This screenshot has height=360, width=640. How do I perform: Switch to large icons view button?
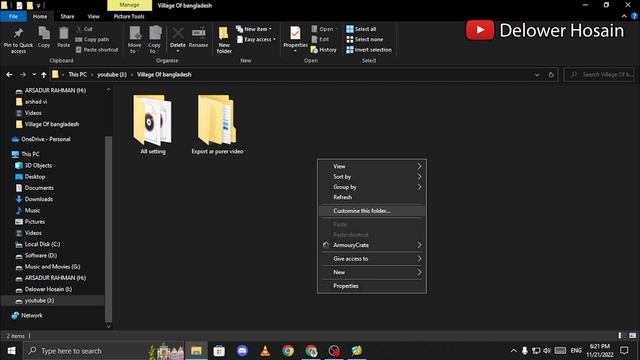(x=632, y=336)
